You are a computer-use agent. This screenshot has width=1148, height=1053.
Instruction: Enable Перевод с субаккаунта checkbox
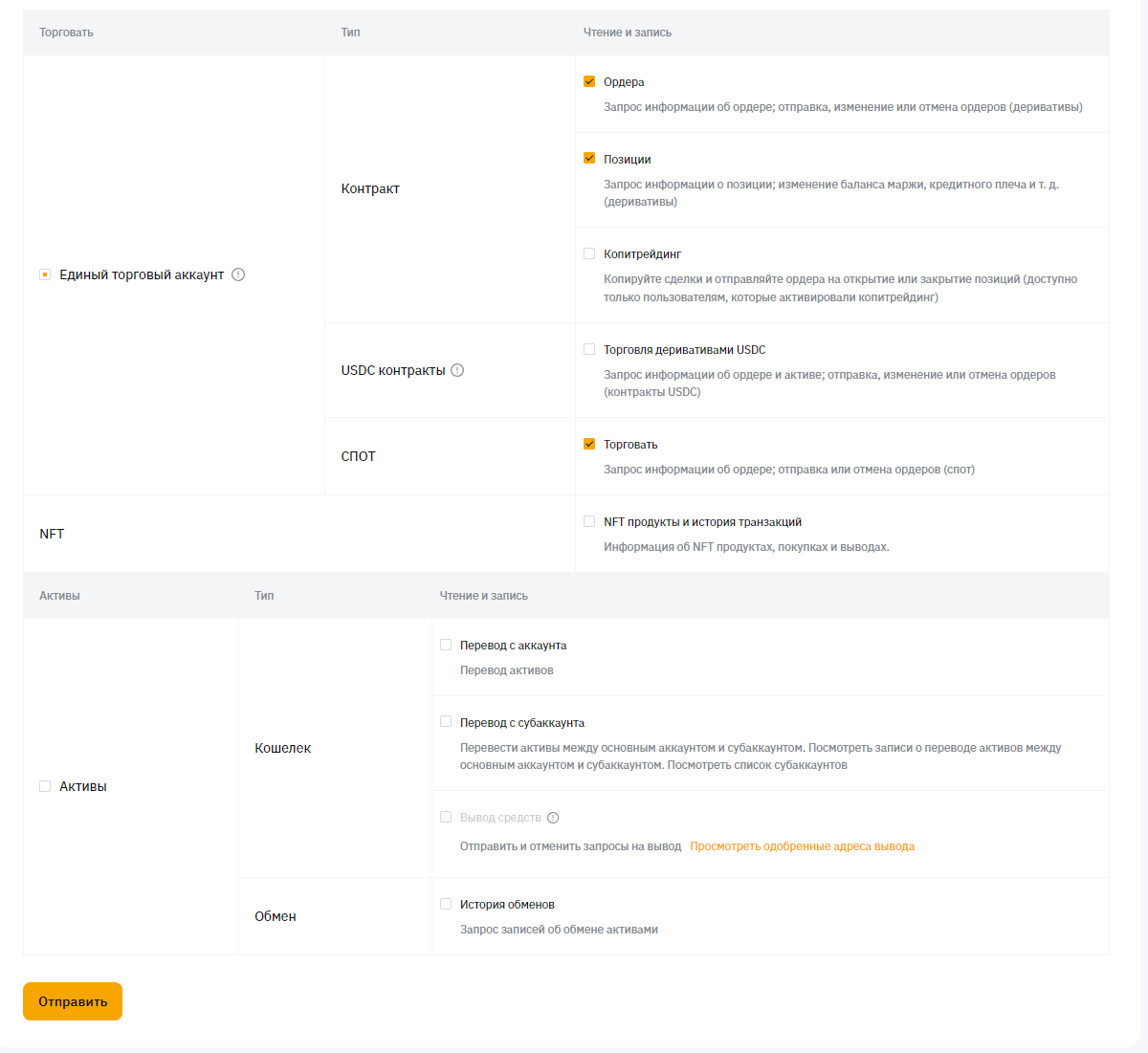click(x=446, y=722)
